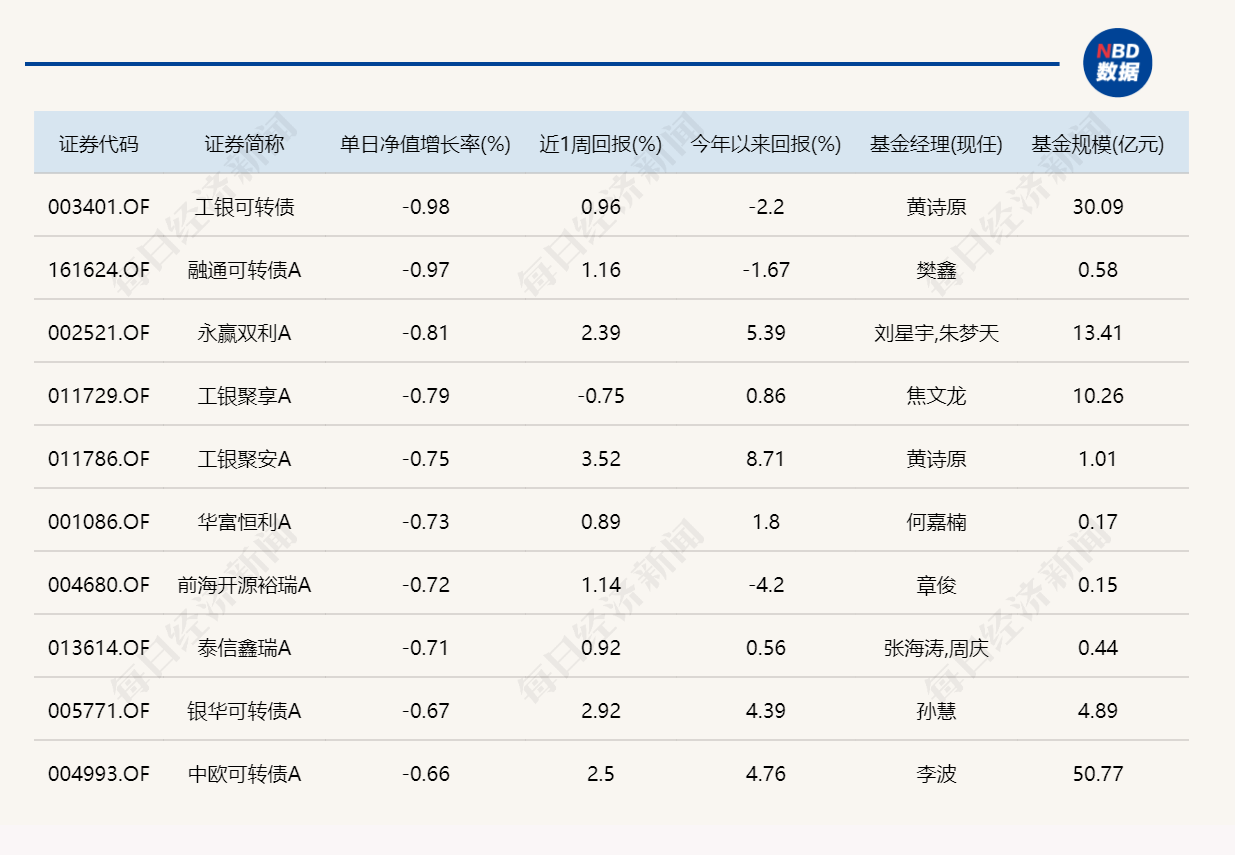Image resolution: width=1235 pixels, height=855 pixels.
Task: Select manager 章俊
Action: click(936, 585)
